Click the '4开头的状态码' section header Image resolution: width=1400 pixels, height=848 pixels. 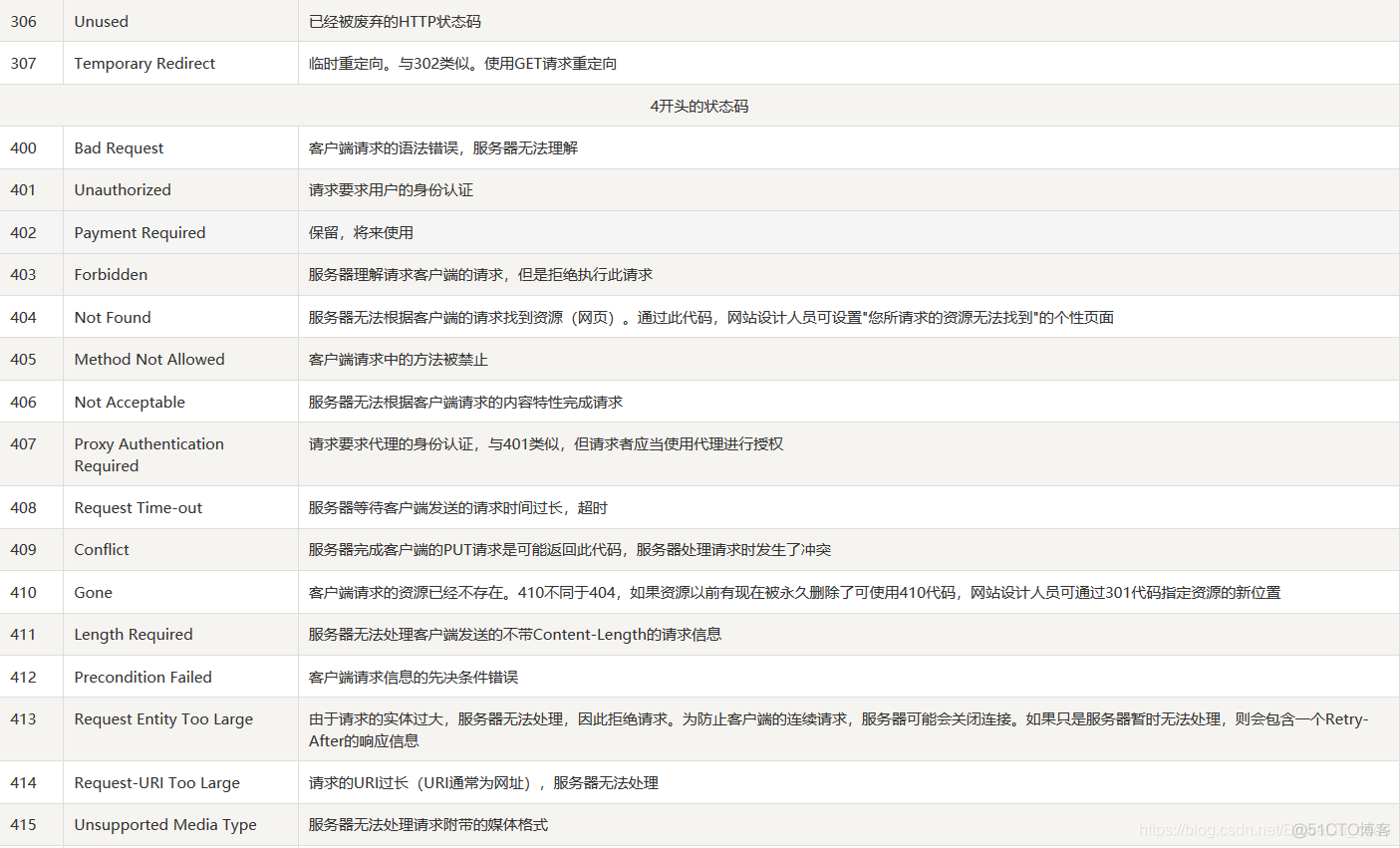tap(700, 106)
